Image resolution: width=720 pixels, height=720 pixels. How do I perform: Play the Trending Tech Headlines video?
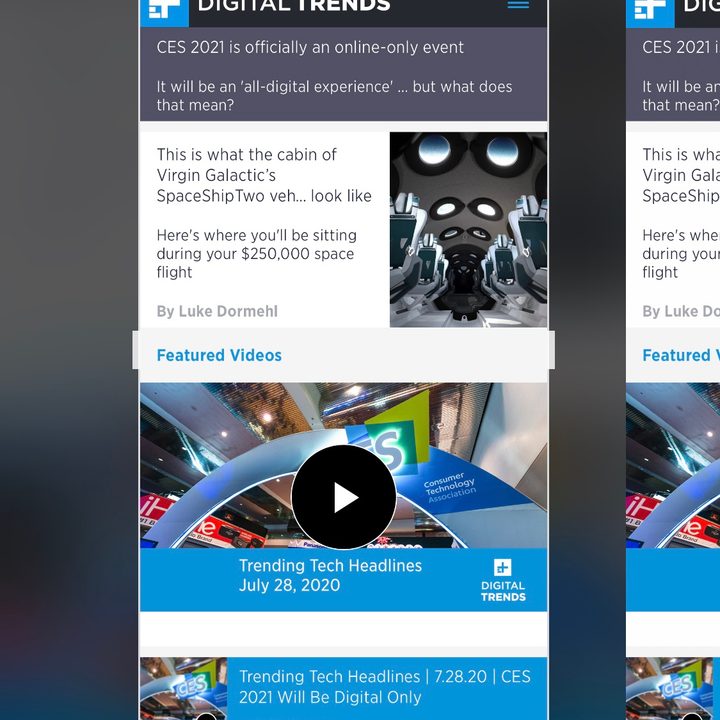[343, 497]
